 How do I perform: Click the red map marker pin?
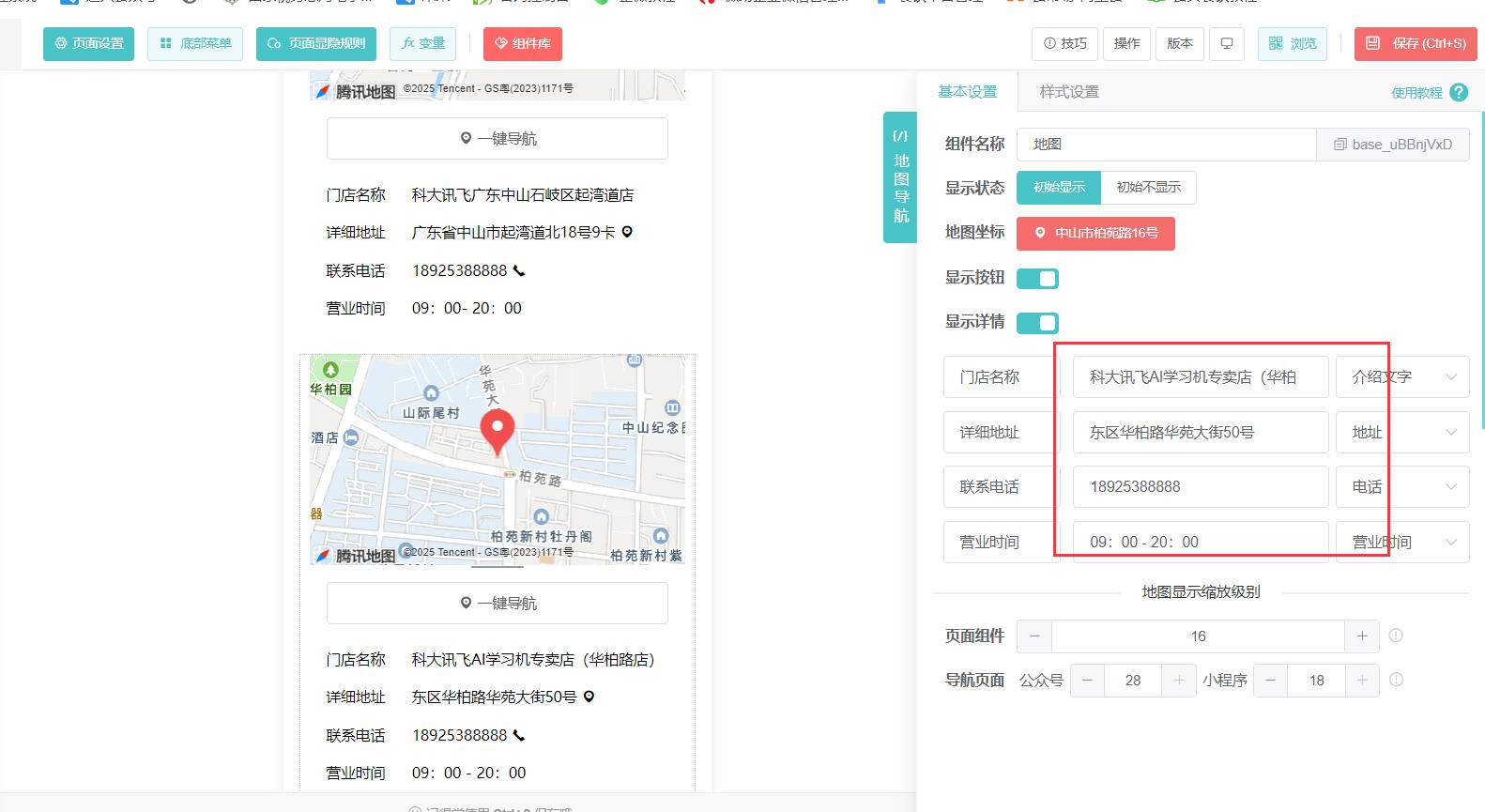tap(498, 433)
